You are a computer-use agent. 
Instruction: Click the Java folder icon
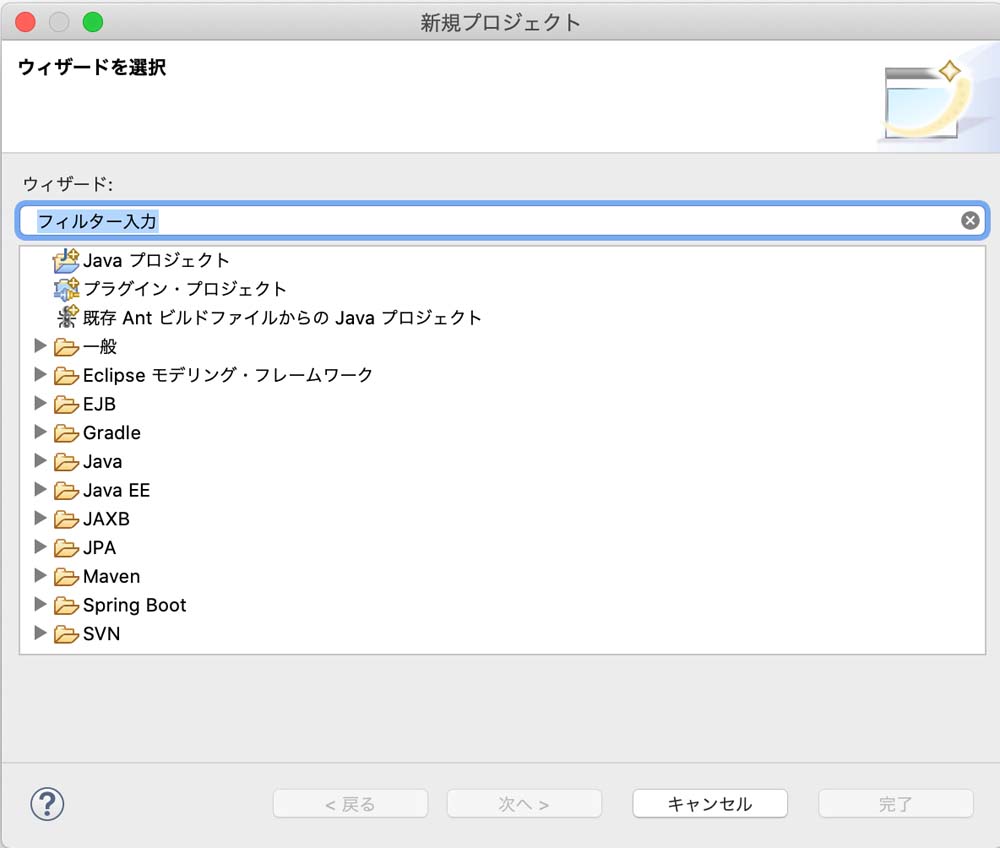click(x=66, y=462)
